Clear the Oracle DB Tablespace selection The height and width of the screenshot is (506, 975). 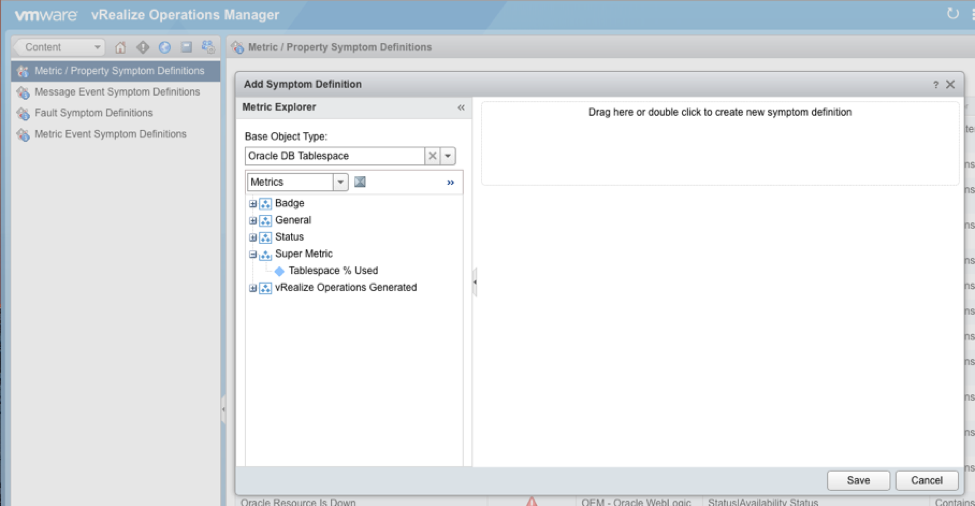(x=433, y=156)
